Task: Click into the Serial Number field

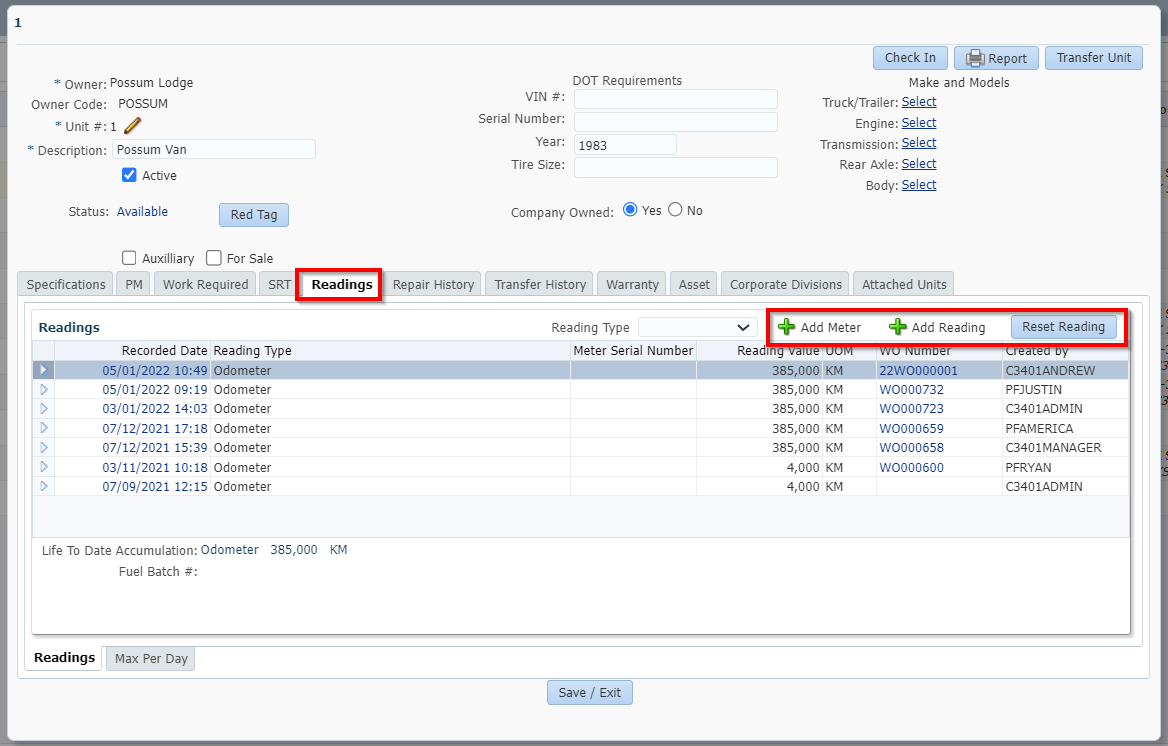Action: point(676,121)
